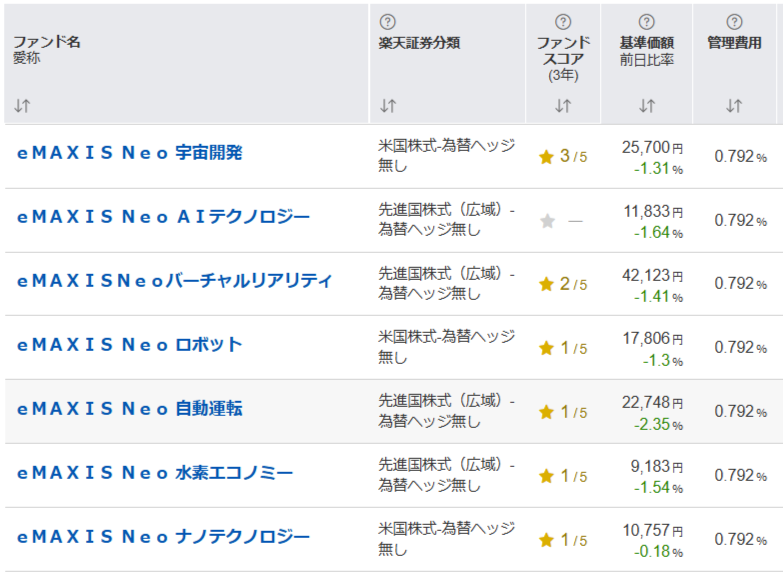Click the -1.3% change value
783x574 pixels.
pos(663,360)
